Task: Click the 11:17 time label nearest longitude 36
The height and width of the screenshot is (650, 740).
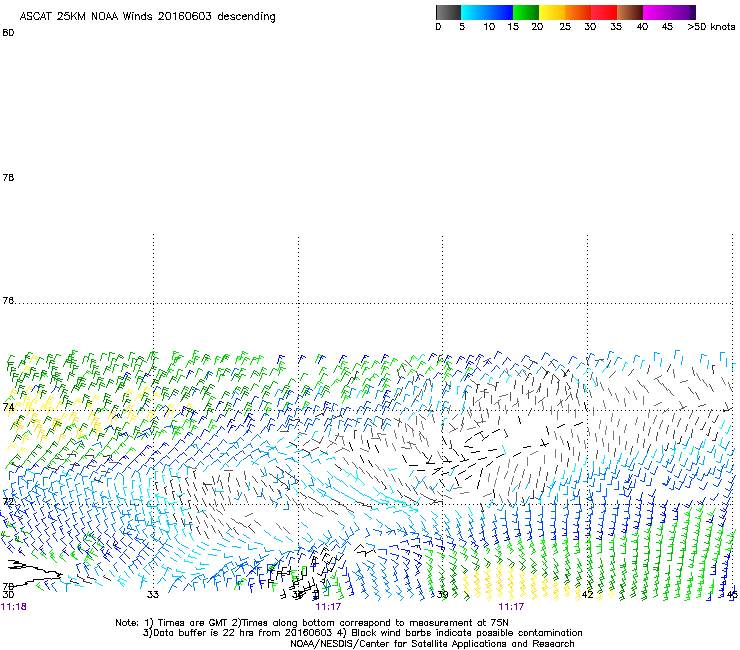Action: 328,607
